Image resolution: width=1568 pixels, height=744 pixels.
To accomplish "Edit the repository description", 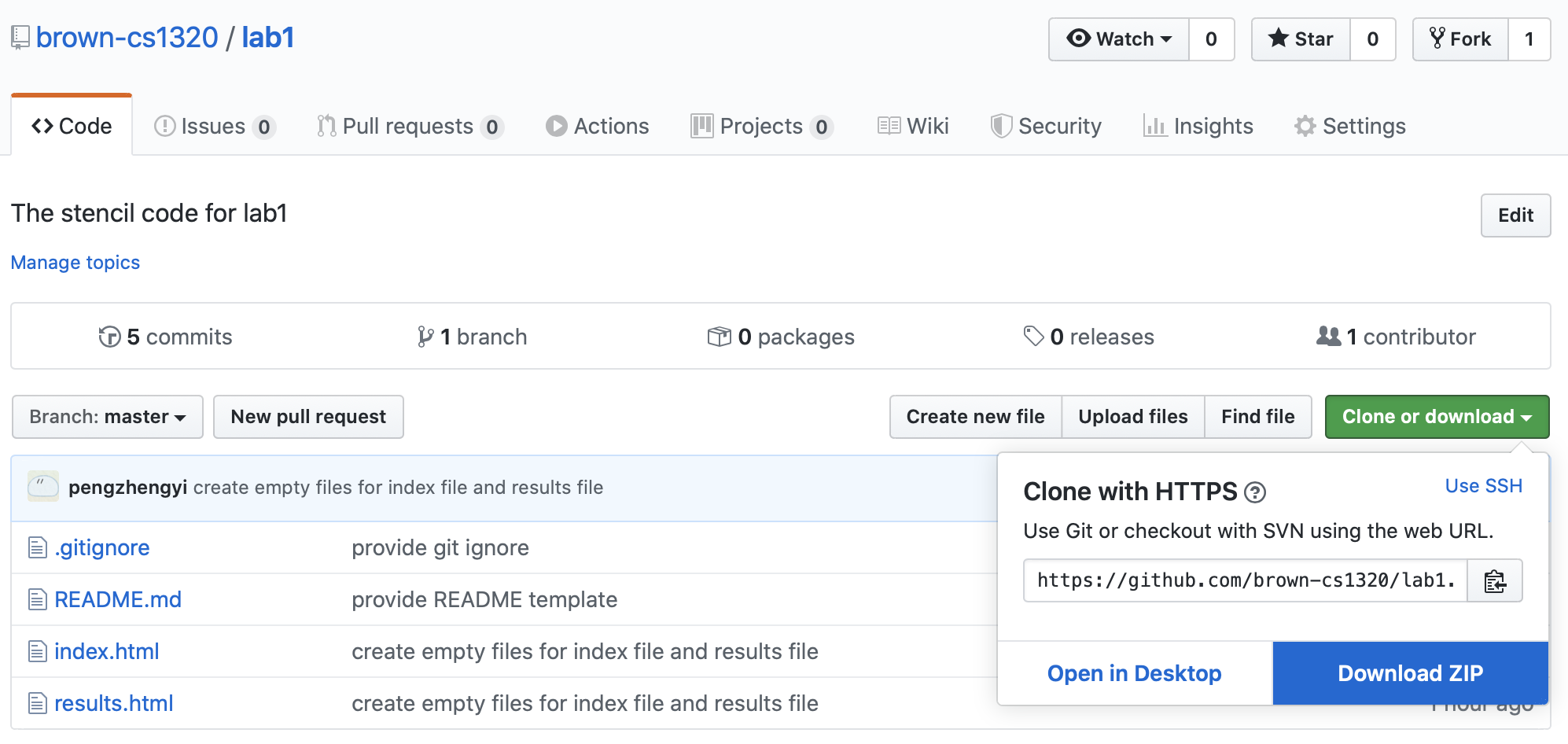I will pyautogui.click(x=1515, y=215).
